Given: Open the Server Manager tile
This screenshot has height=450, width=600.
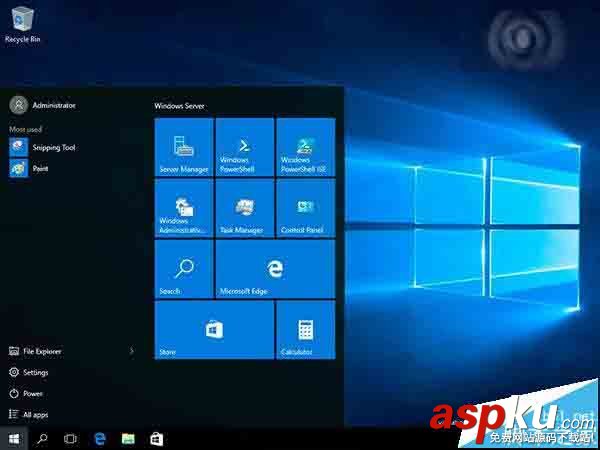Looking at the screenshot, I should point(184,147).
